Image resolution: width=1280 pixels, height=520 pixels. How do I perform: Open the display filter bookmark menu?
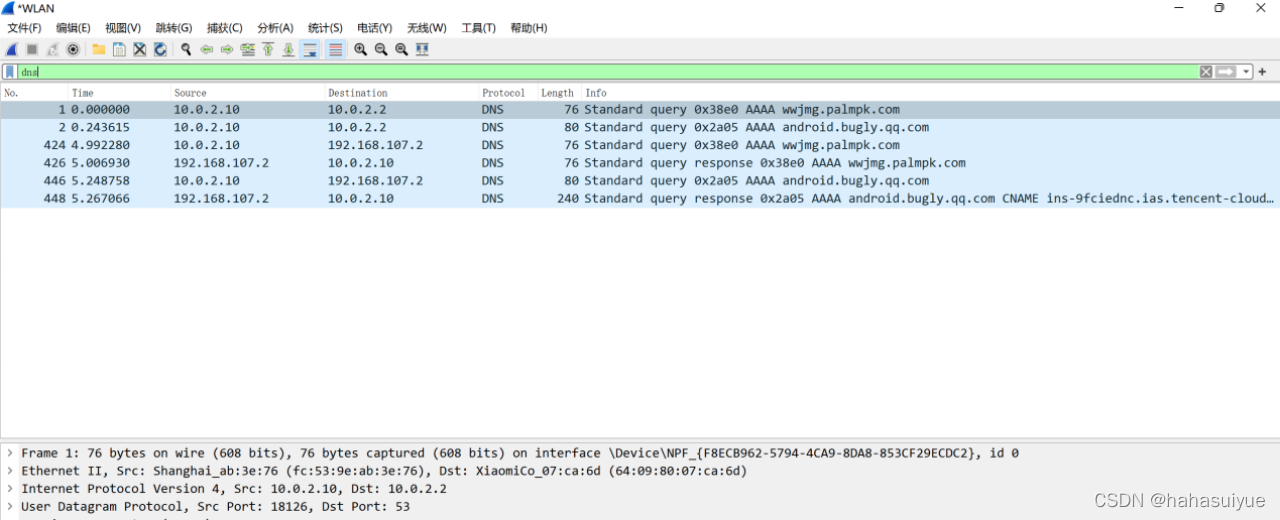pyautogui.click(x=10, y=72)
